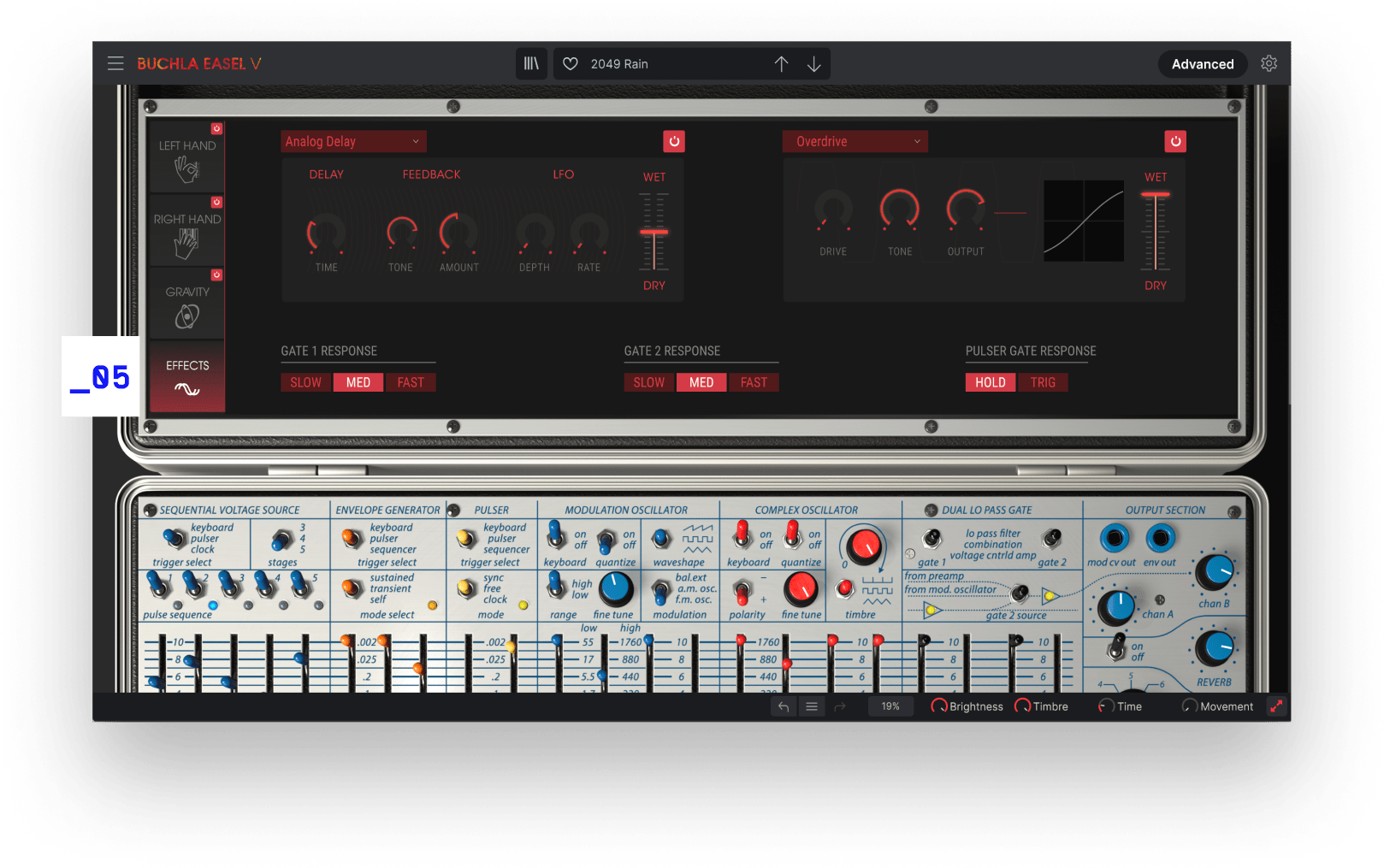Click the 2049 Rain preset name
This screenshot has width=1384, height=868.
[x=619, y=64]
